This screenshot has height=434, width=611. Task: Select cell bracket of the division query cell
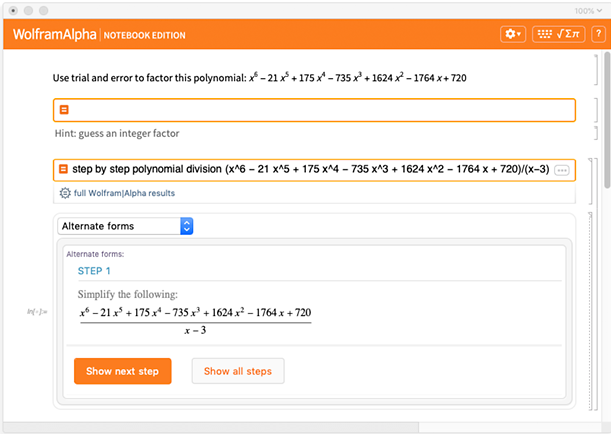click(591, 181)
